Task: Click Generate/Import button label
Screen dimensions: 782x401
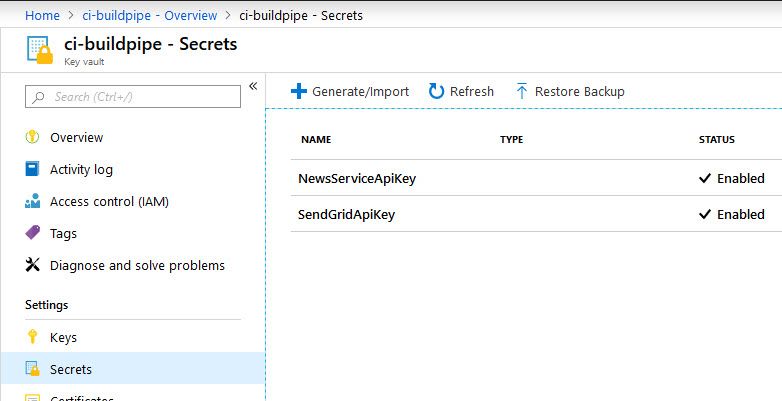Action: click(x=361, y=91)
